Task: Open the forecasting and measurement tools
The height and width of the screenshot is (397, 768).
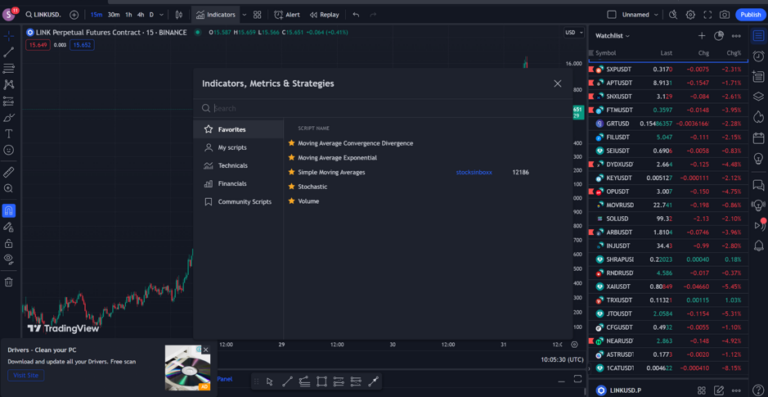Action: pos(9,101)
